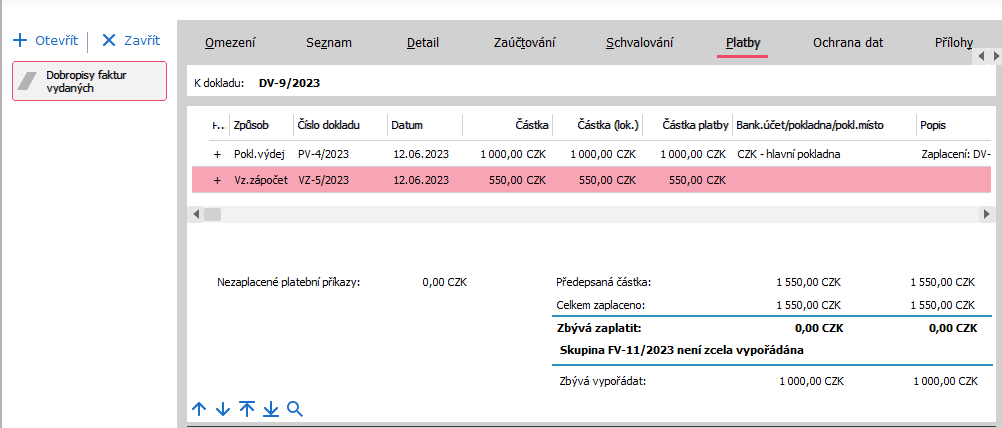Image resolution: width=1002 pixels, height=428 pixels.
Task: Click the plus Otevřít button
Action: pos(46,41)
